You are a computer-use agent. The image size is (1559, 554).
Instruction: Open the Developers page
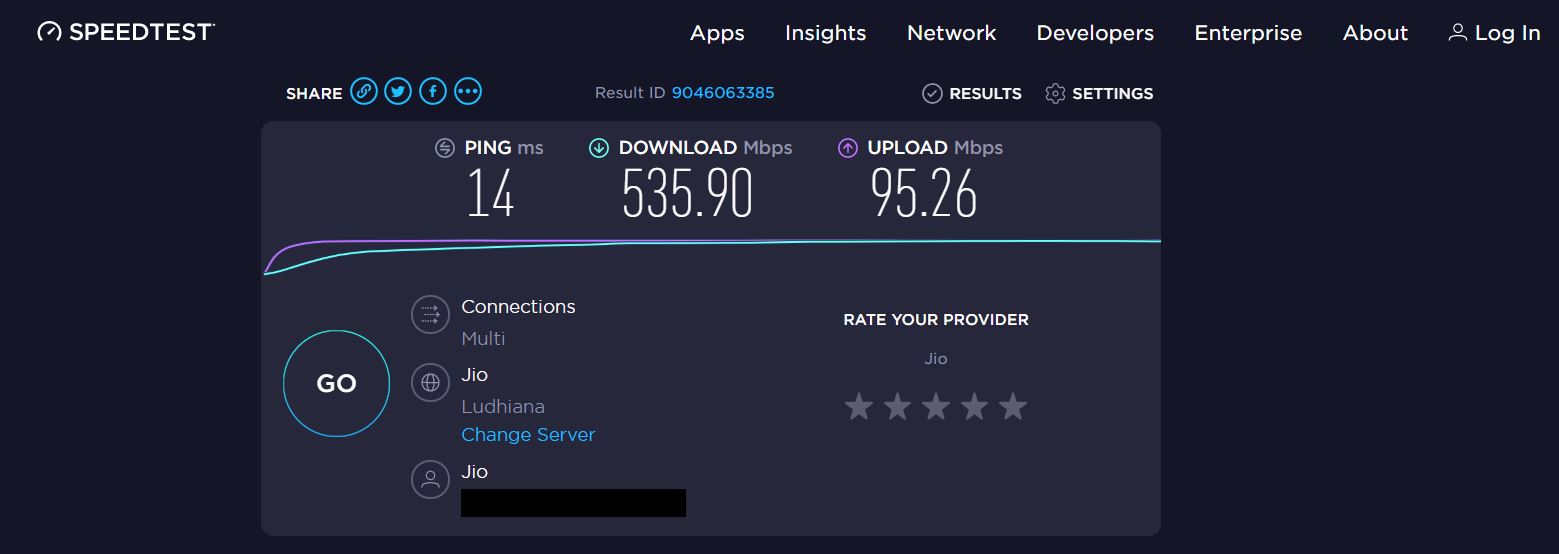coord(1095,33)
